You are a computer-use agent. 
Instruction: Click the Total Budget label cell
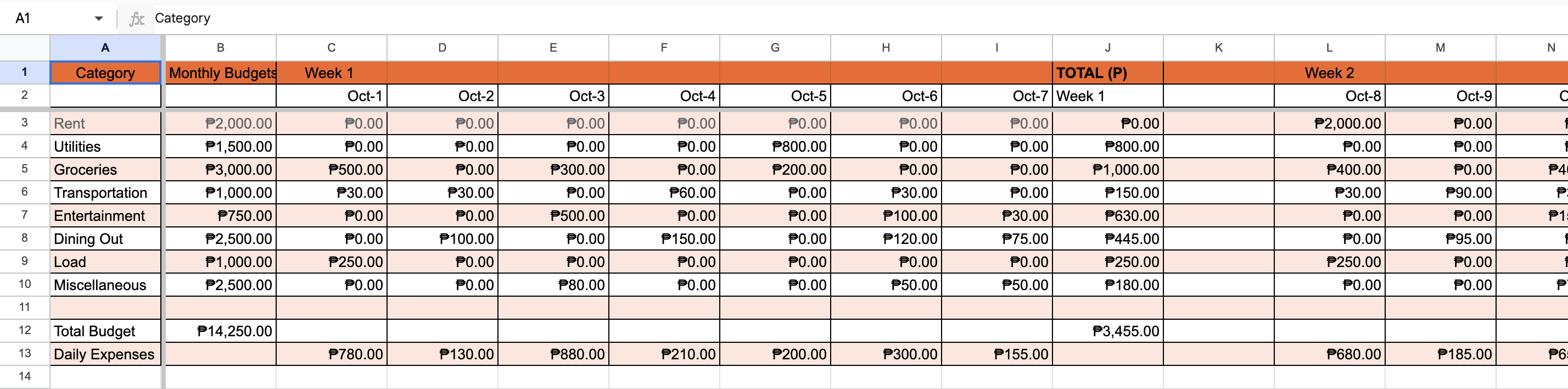105,331
